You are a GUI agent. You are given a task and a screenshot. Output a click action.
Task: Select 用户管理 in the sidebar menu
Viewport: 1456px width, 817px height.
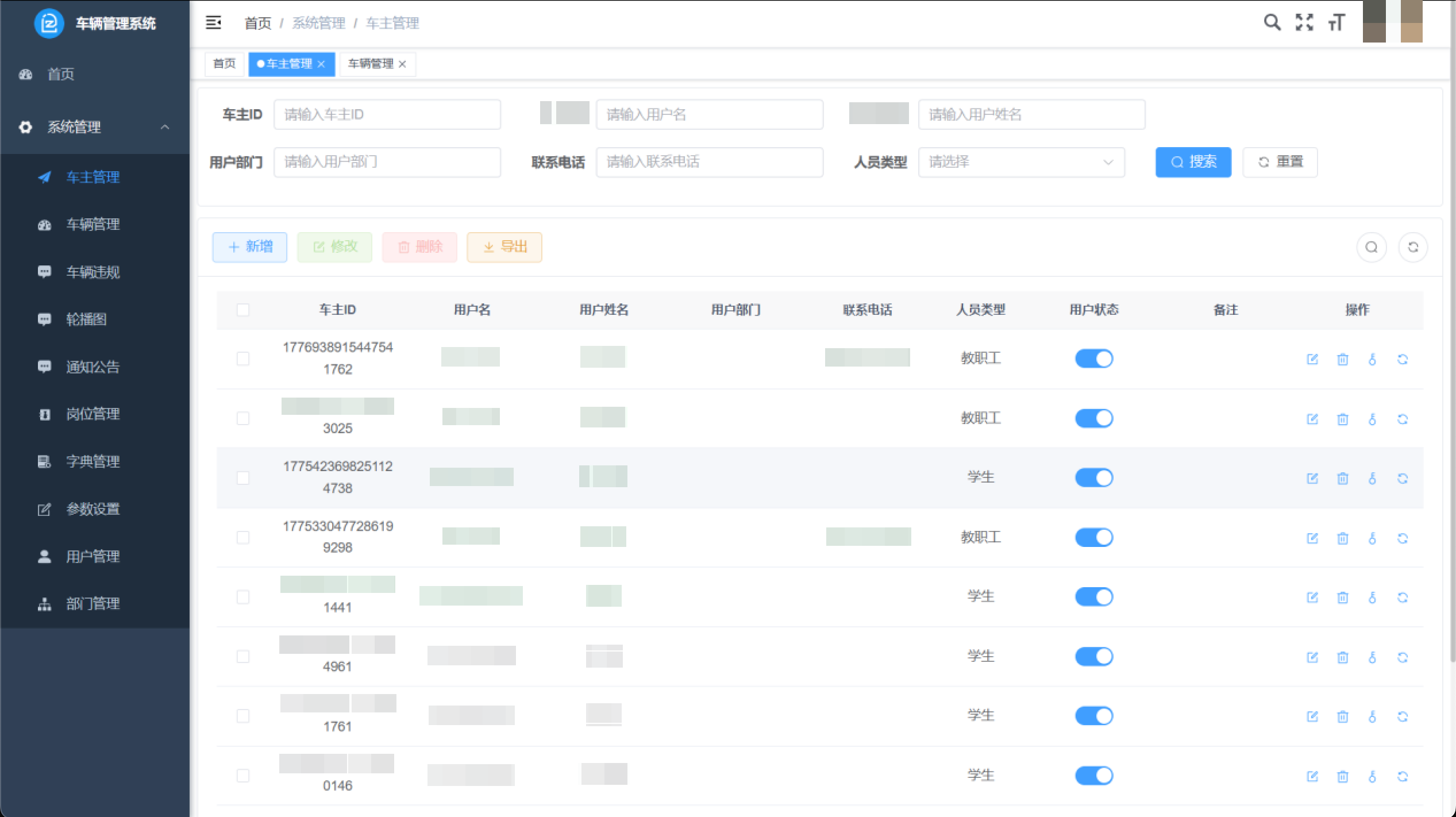[92, 556]
